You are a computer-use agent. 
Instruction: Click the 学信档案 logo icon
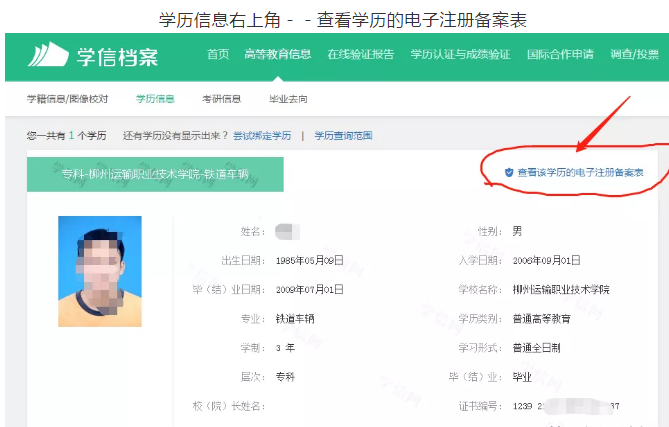click(47, 55)
